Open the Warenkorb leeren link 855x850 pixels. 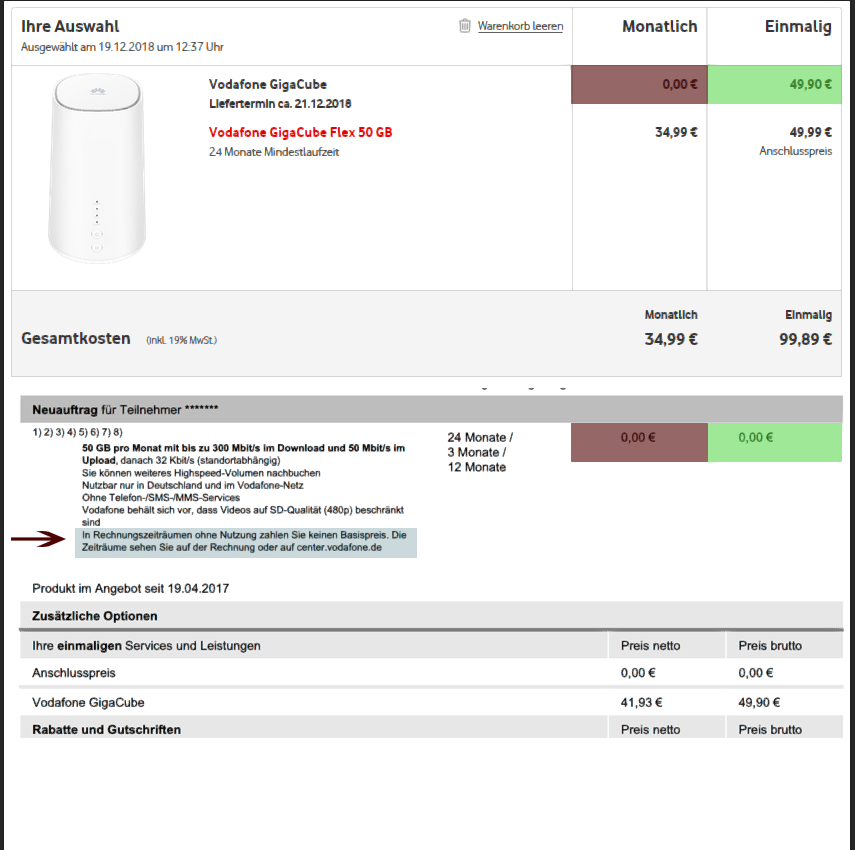click(520, 26)
